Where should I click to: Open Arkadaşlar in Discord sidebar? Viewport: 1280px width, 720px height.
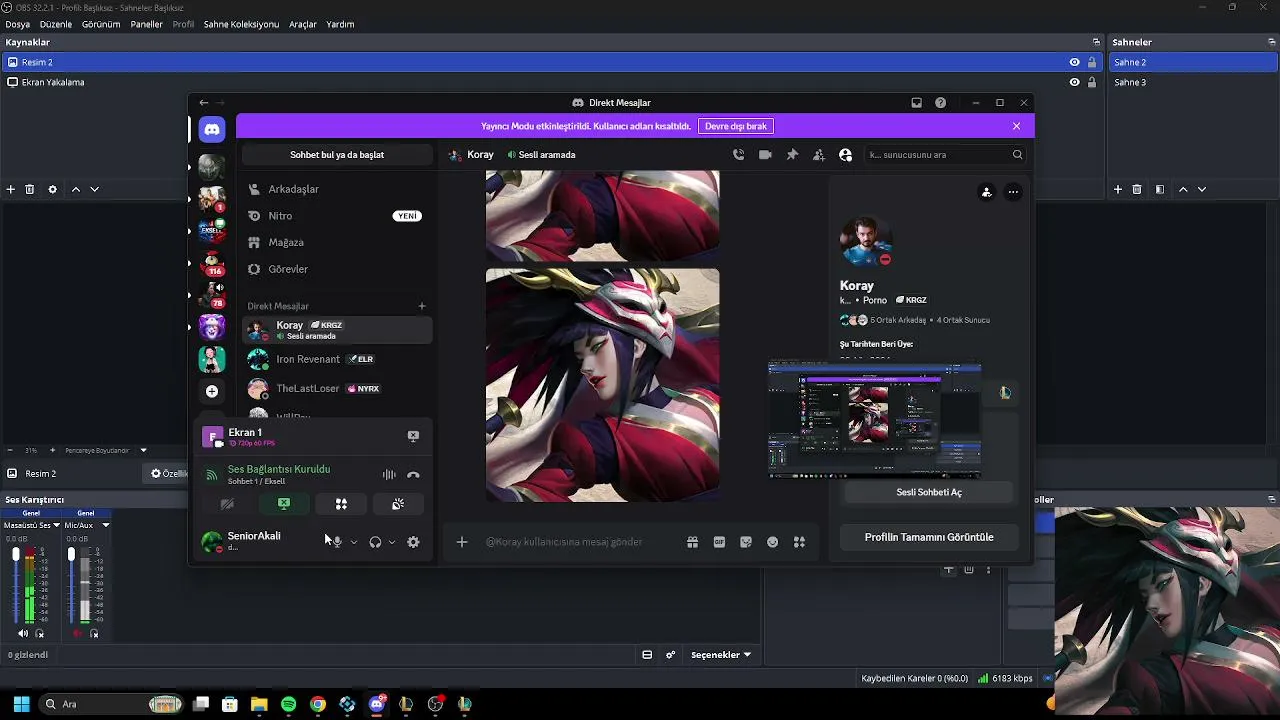click(337, 189)
